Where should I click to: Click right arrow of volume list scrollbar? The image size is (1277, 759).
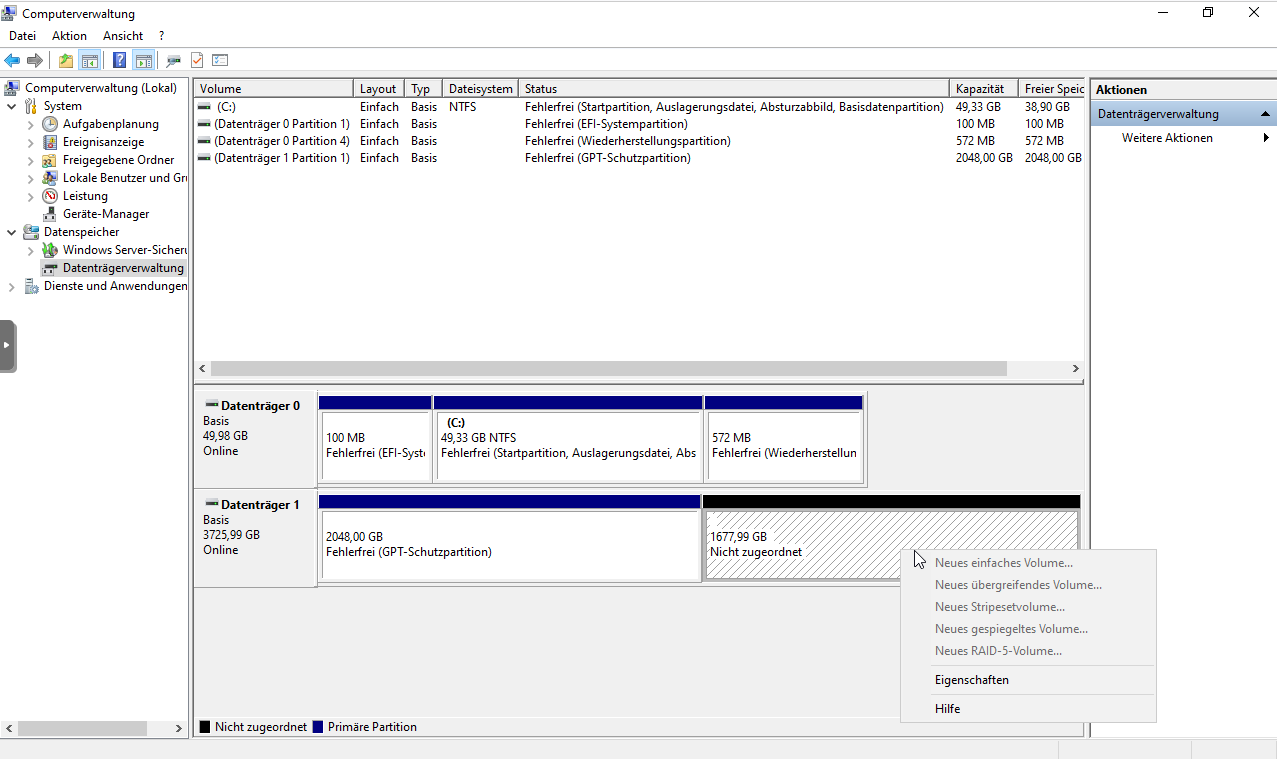click(x=1076, y=369)
